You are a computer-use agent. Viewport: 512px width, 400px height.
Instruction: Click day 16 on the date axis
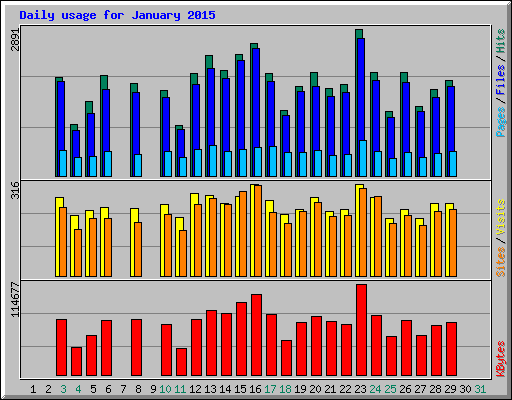point(255,389)
